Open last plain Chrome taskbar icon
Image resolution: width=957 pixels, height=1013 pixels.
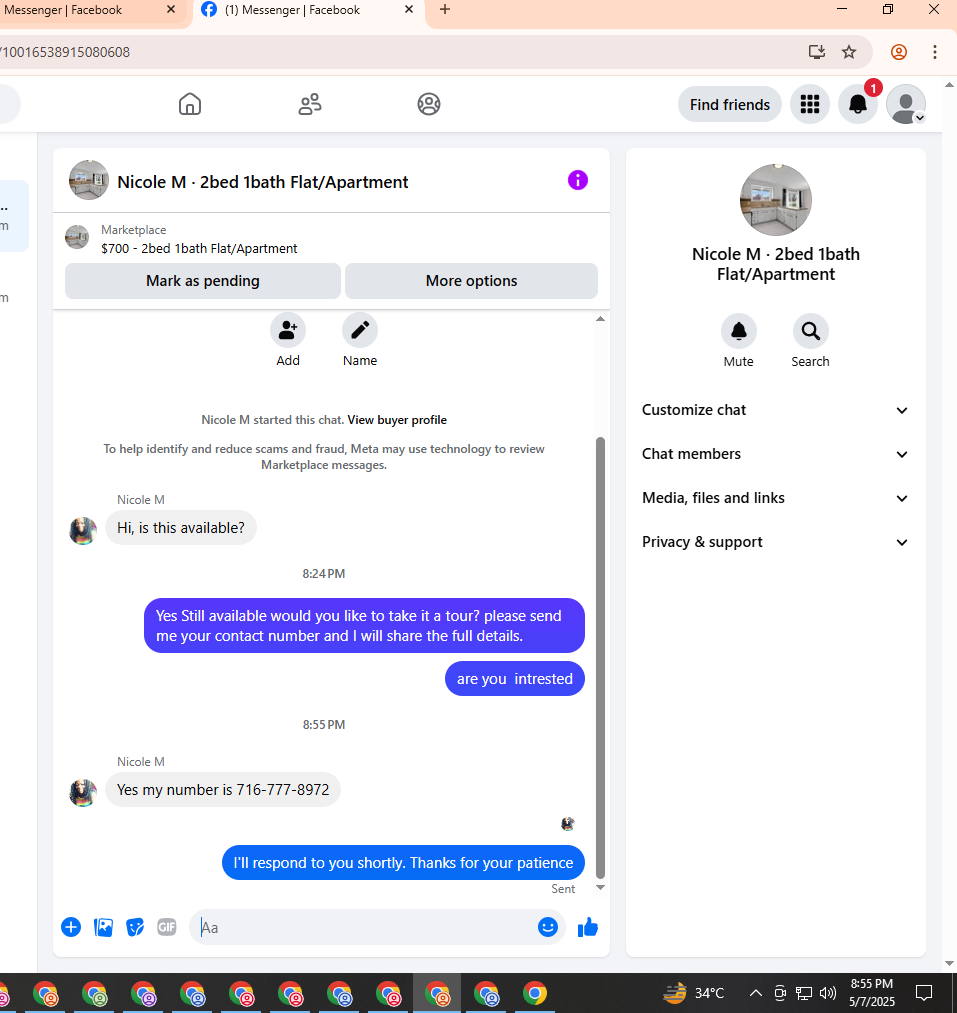click(x=534, y=994)
